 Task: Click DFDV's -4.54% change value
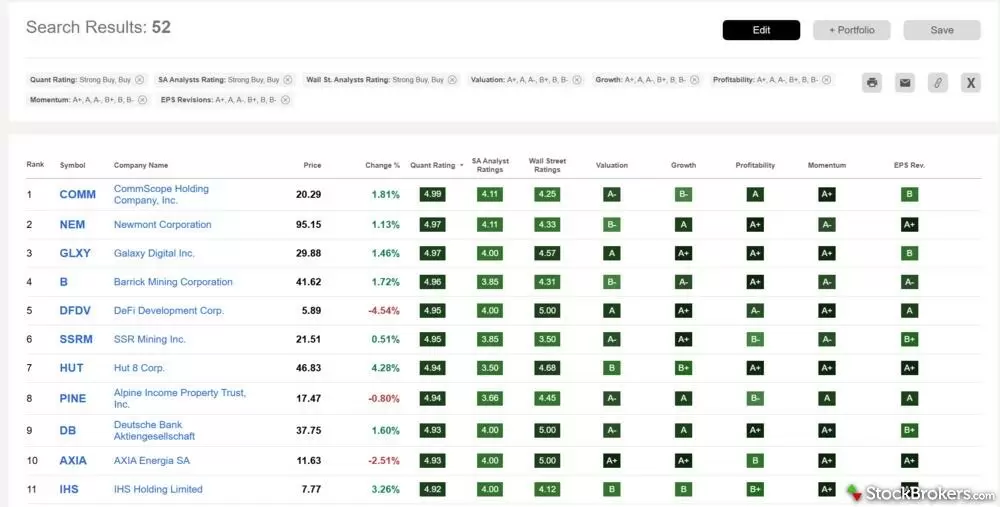(x=384, y=311)
